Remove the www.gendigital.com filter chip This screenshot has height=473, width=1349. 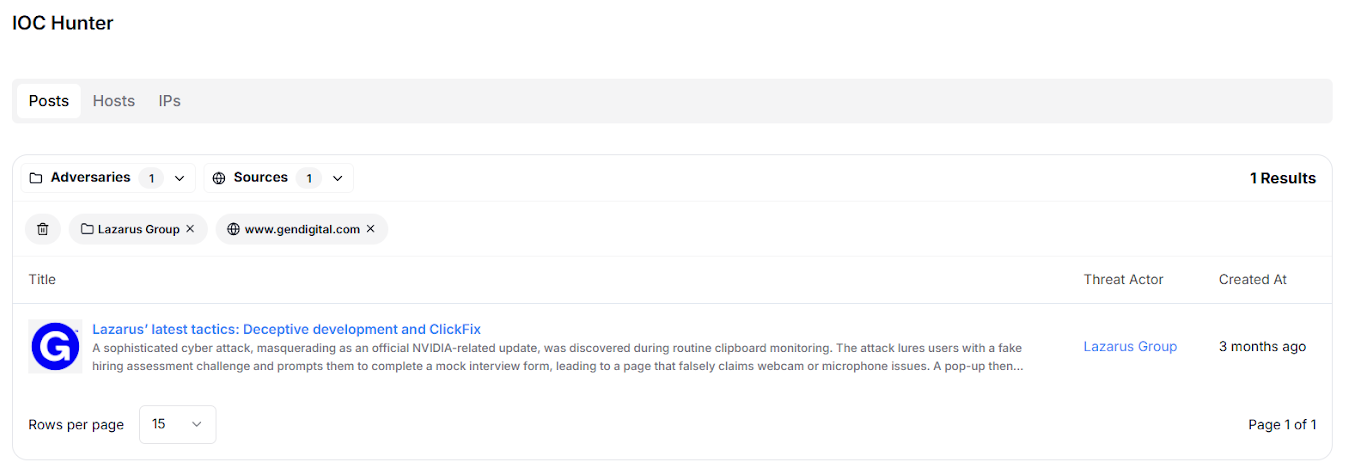click(x=370, y=229)
